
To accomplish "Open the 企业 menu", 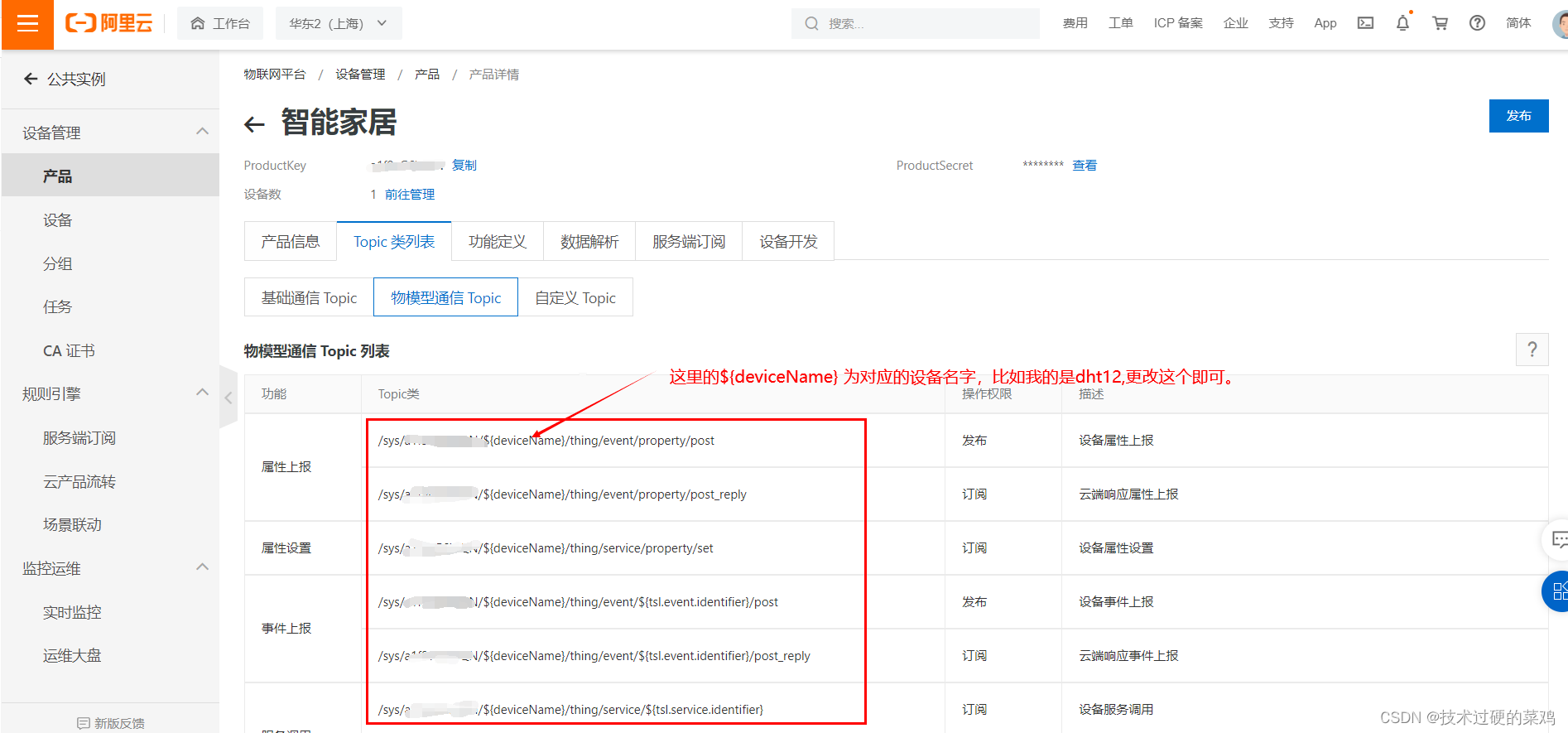I will point(1236,23).
